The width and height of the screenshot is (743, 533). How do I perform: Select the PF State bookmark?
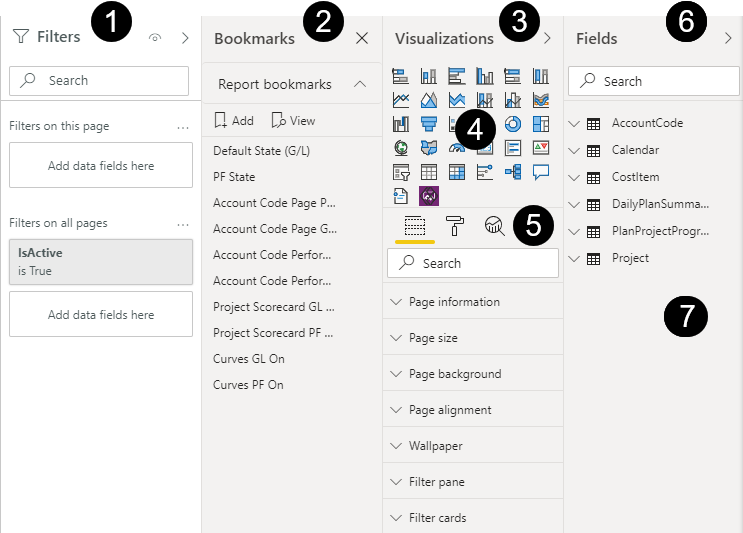click(x=234, y=177)
